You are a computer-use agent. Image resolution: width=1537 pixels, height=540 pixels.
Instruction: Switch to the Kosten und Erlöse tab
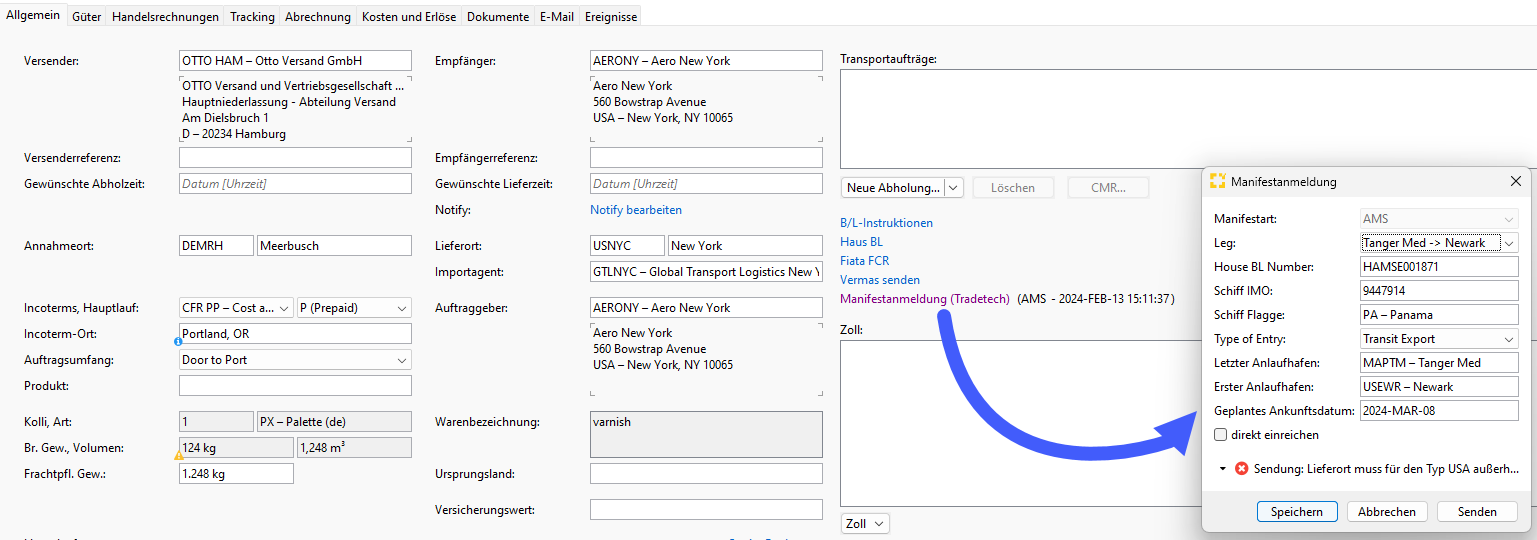pos(408,16)
